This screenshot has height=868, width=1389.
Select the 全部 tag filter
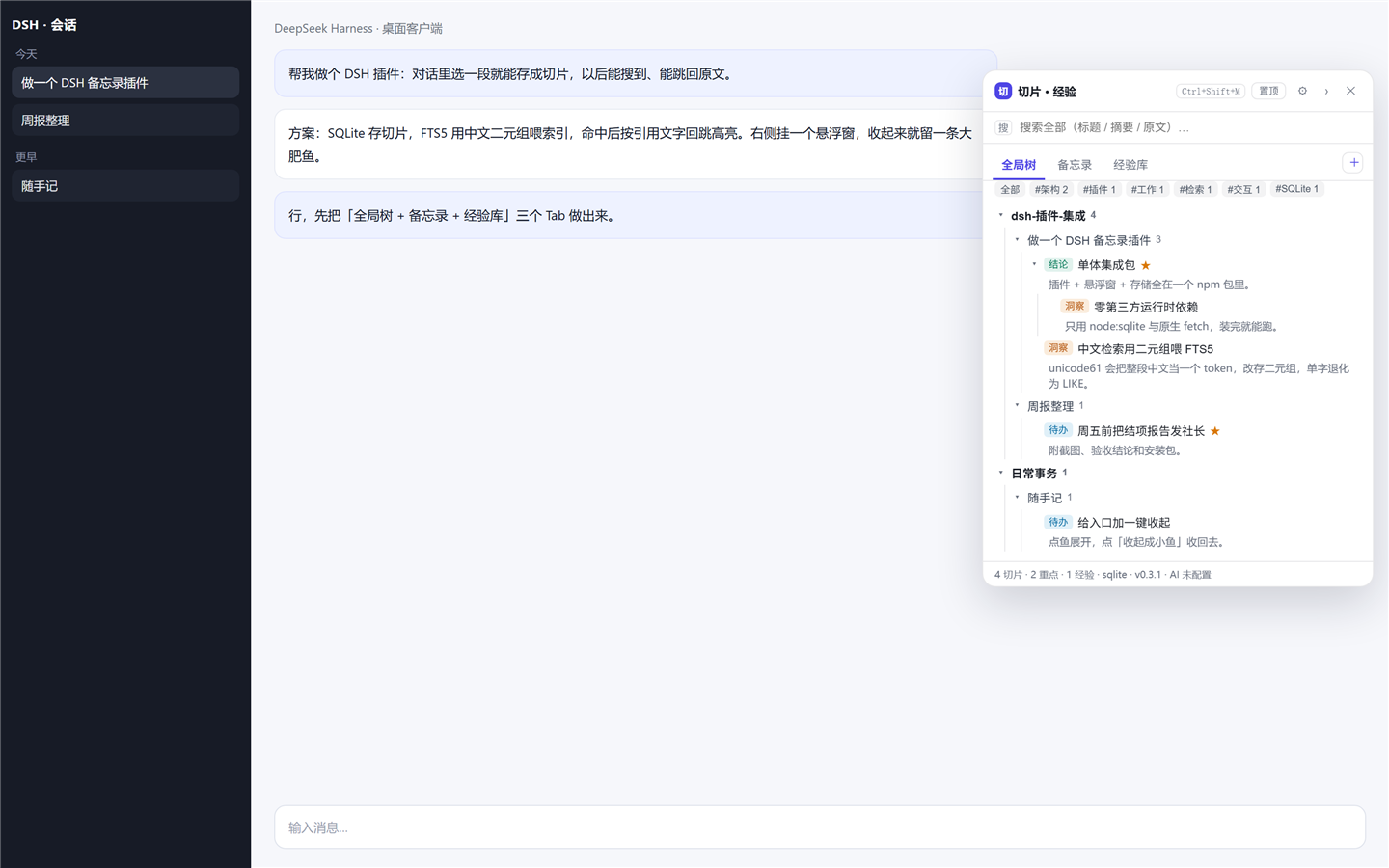[x=1010, y=189]
